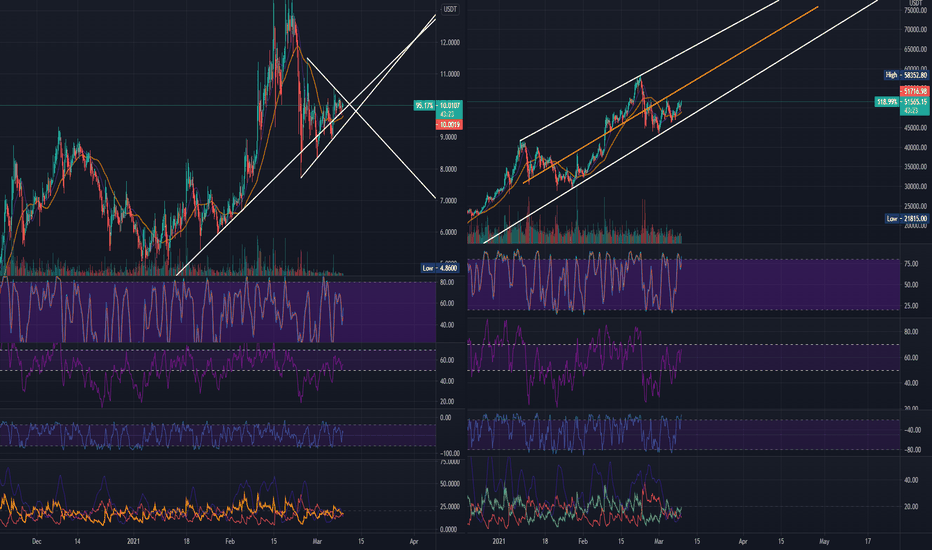Click the green 51565.15 current price tag

915,102
